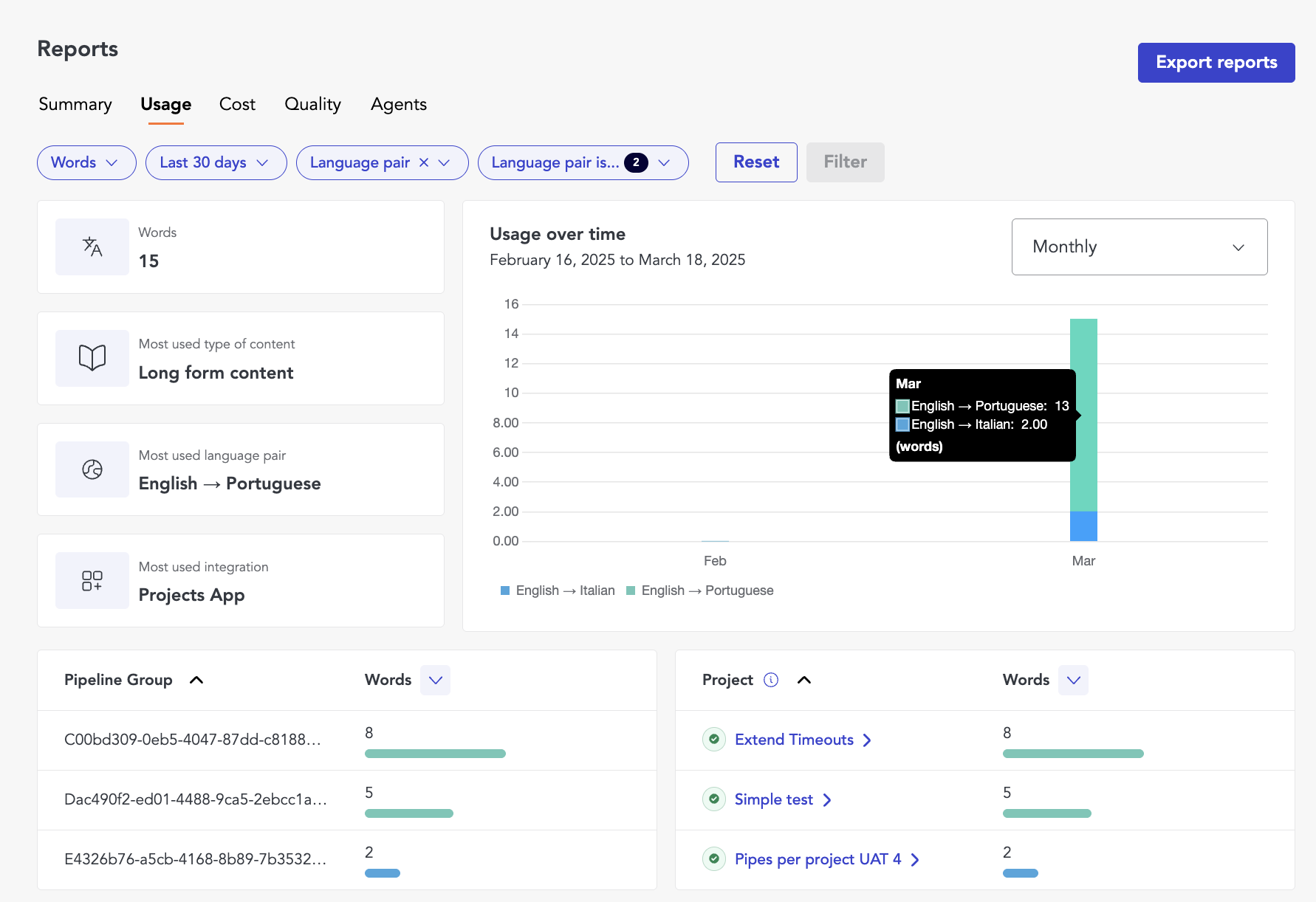Click the Reset button
1316x902 pixels.
click(756, 162)
